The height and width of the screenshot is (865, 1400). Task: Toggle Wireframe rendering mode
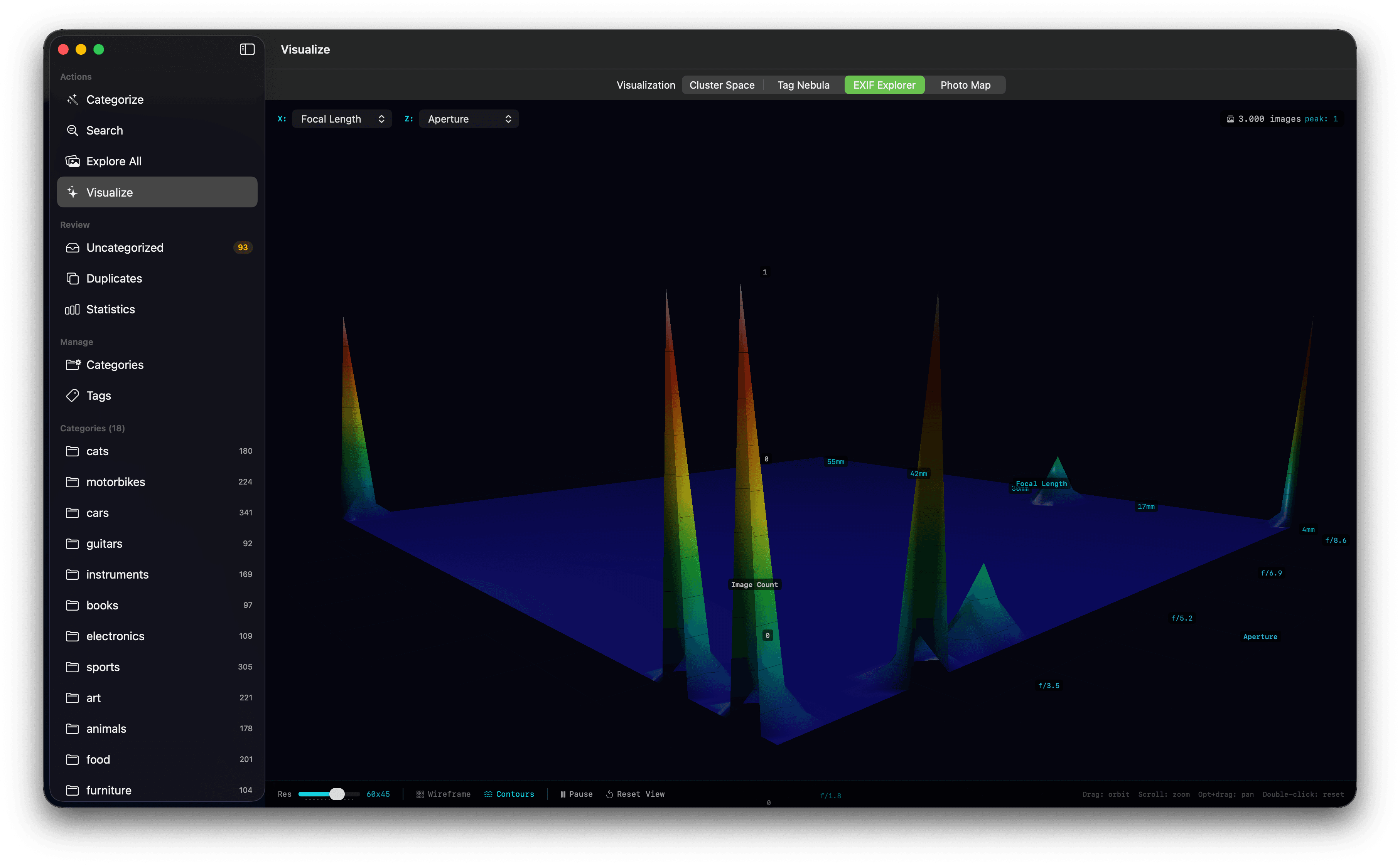(x=443, y=794)
